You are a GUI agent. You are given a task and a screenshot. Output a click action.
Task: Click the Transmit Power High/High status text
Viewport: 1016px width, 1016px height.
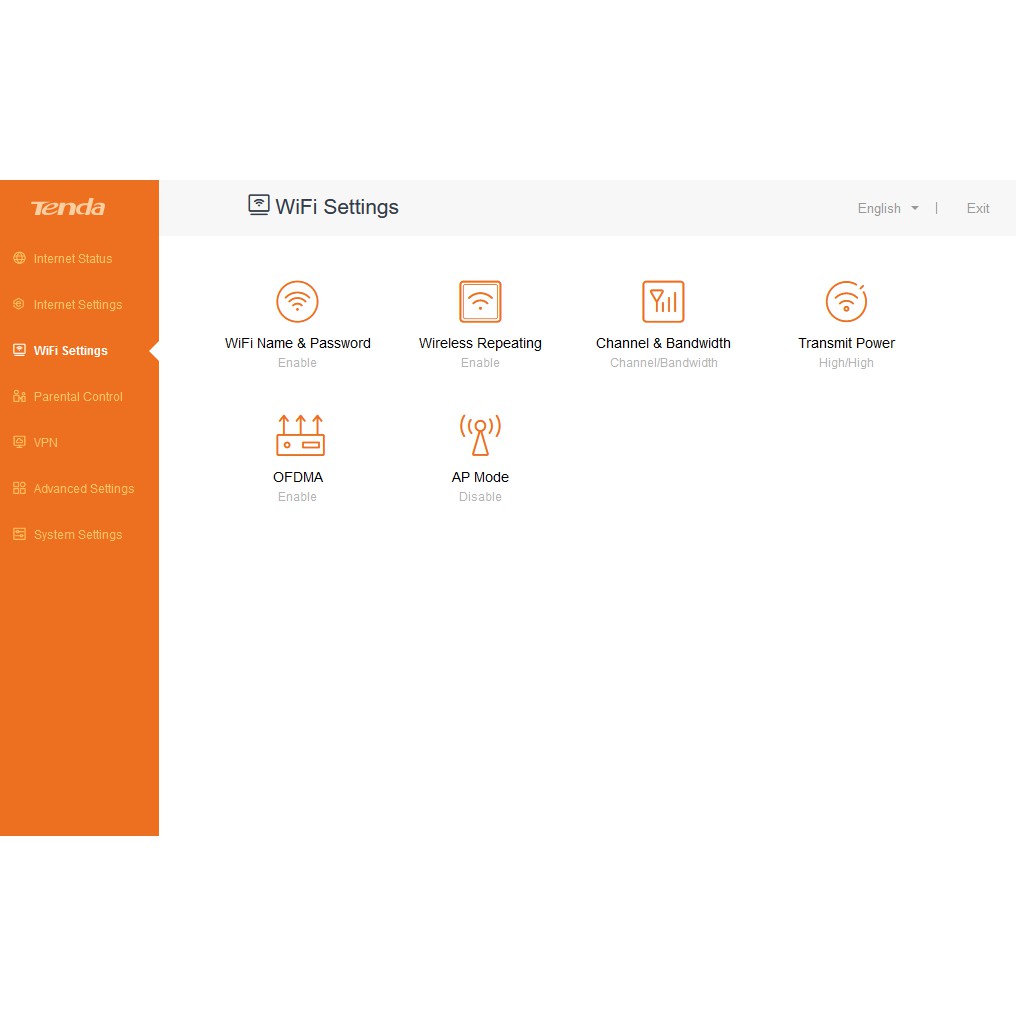pyautogui.click(x=846, y=363)
